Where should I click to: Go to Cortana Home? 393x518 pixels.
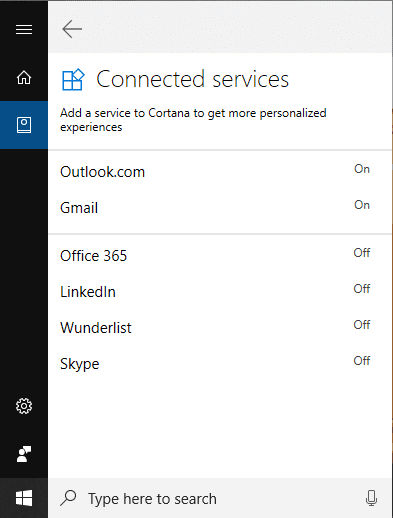[24, 77]
